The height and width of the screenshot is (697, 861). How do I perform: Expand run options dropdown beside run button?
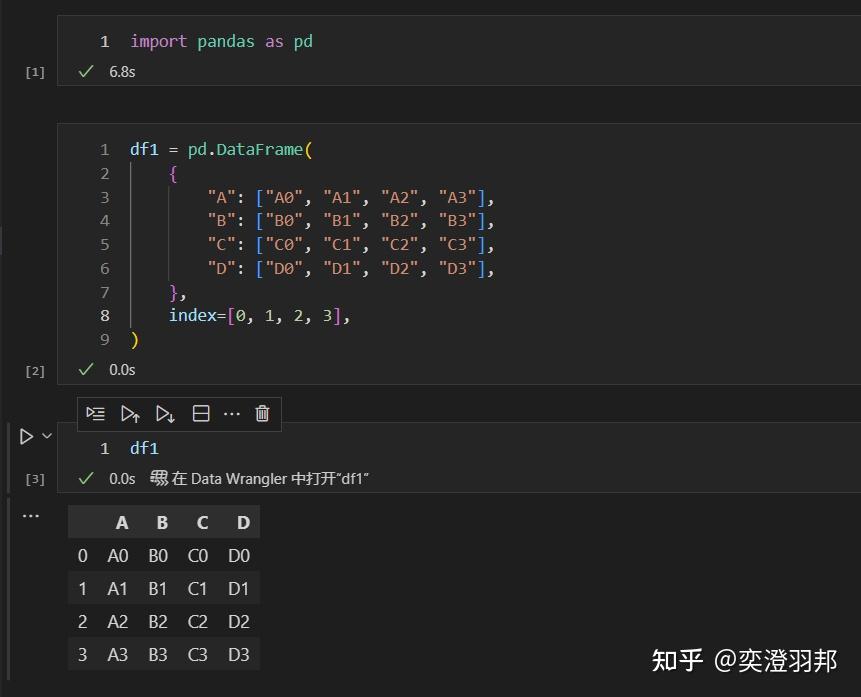[x=46, y=436]
